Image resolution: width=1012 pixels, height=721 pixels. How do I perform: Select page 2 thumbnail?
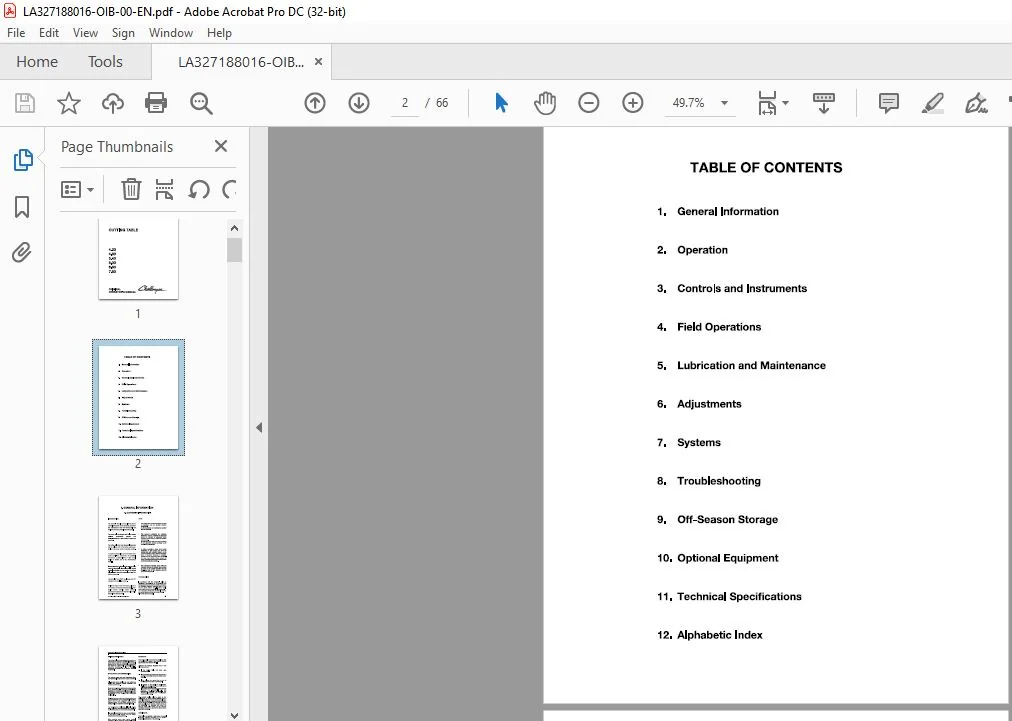pyautogui.click(x=138, y=398)
